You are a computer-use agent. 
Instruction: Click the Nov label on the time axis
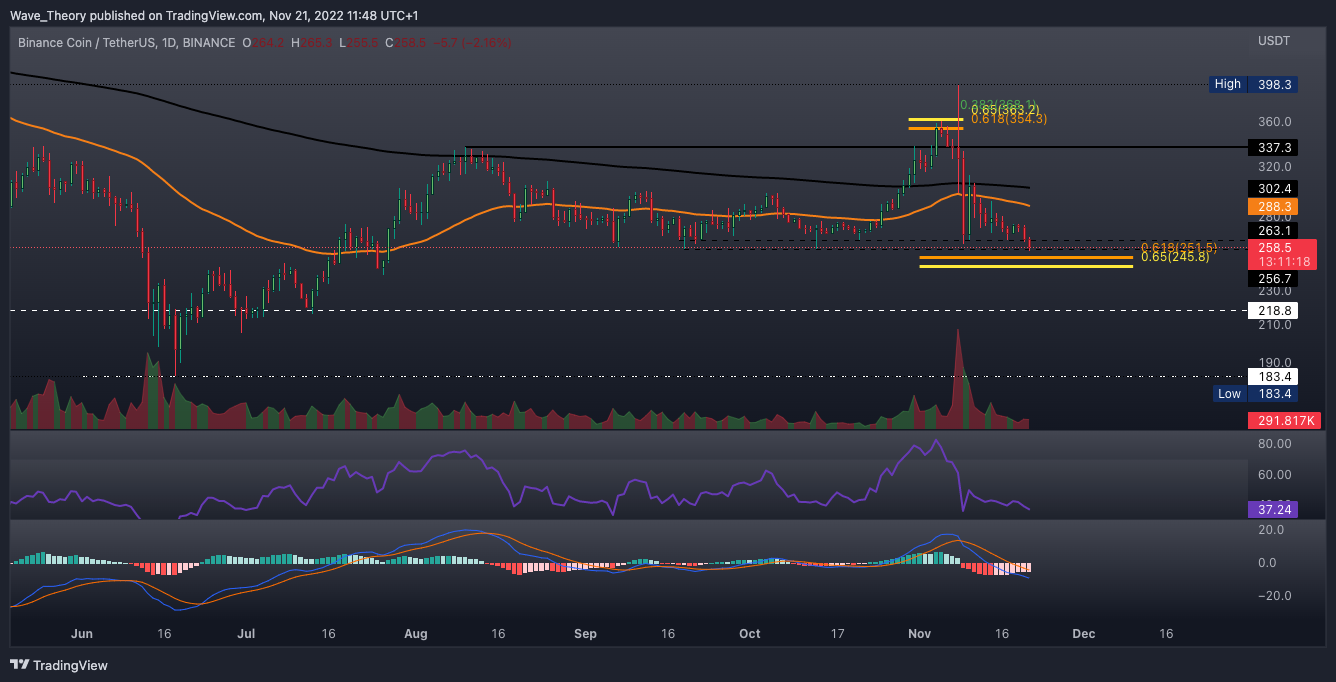click(917, 634)
